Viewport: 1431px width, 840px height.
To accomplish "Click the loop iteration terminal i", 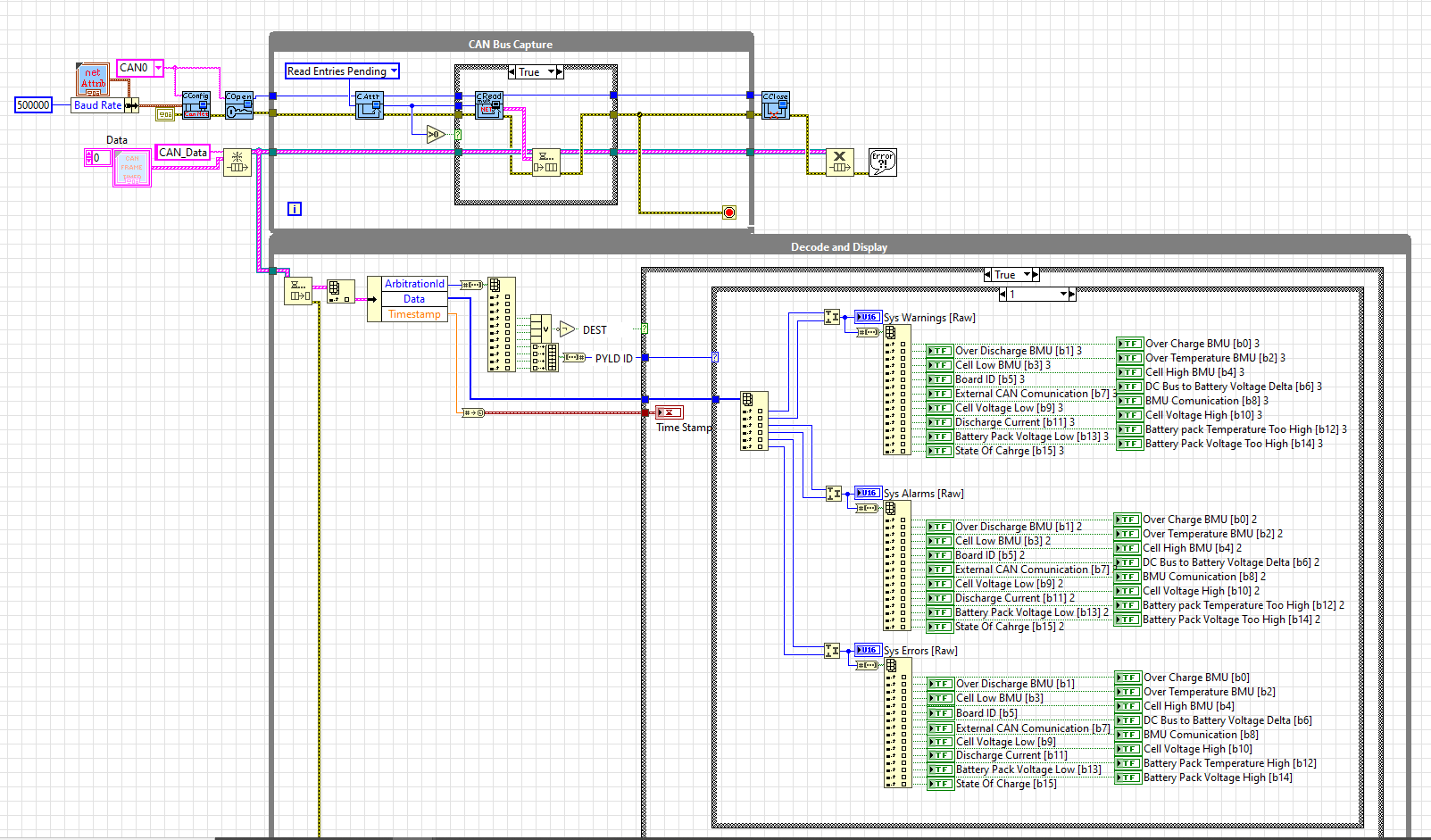I will [x=295, y=209].
